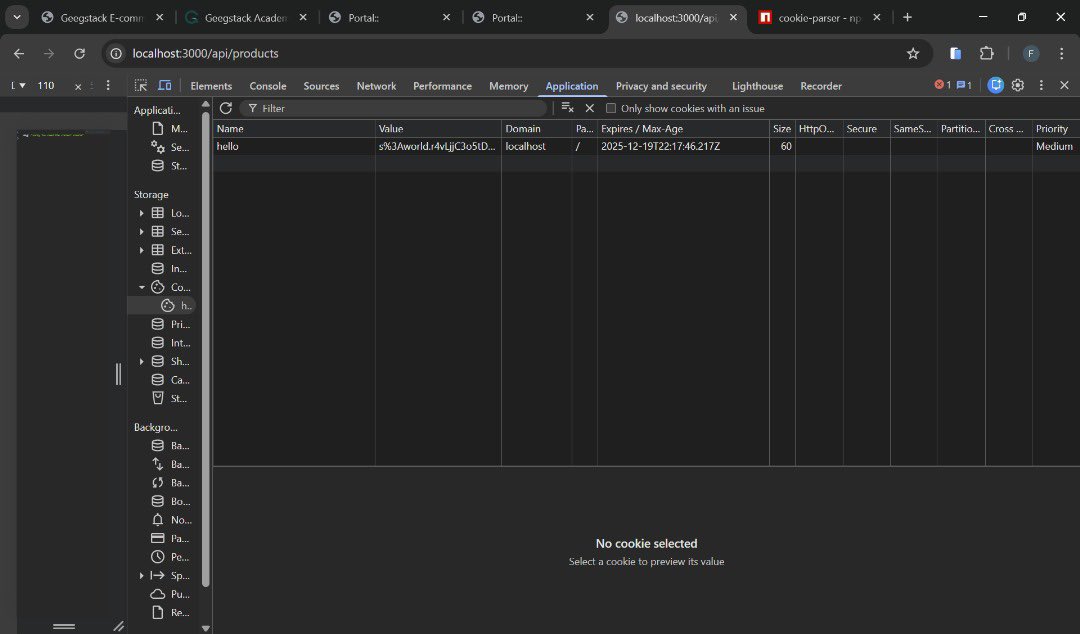Click the Push messaging cloud icon
1080x634 pixels.
[157, 593]
